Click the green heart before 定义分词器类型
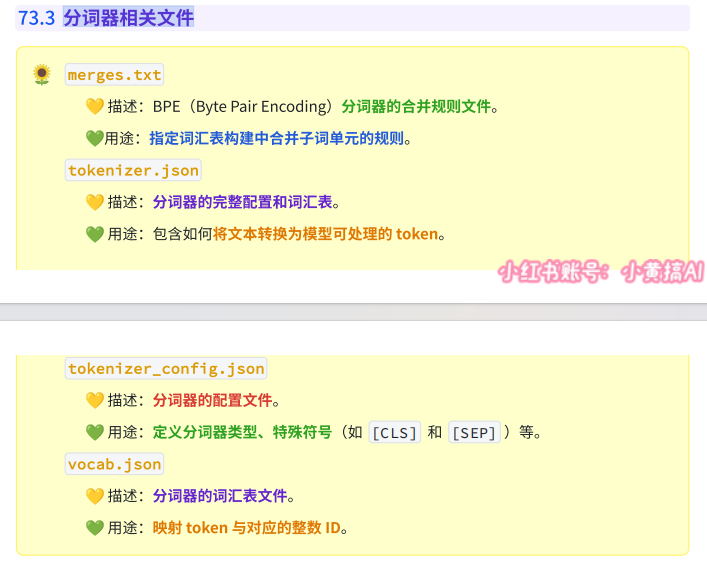707x567 pixels. click(x=95, y=432)
